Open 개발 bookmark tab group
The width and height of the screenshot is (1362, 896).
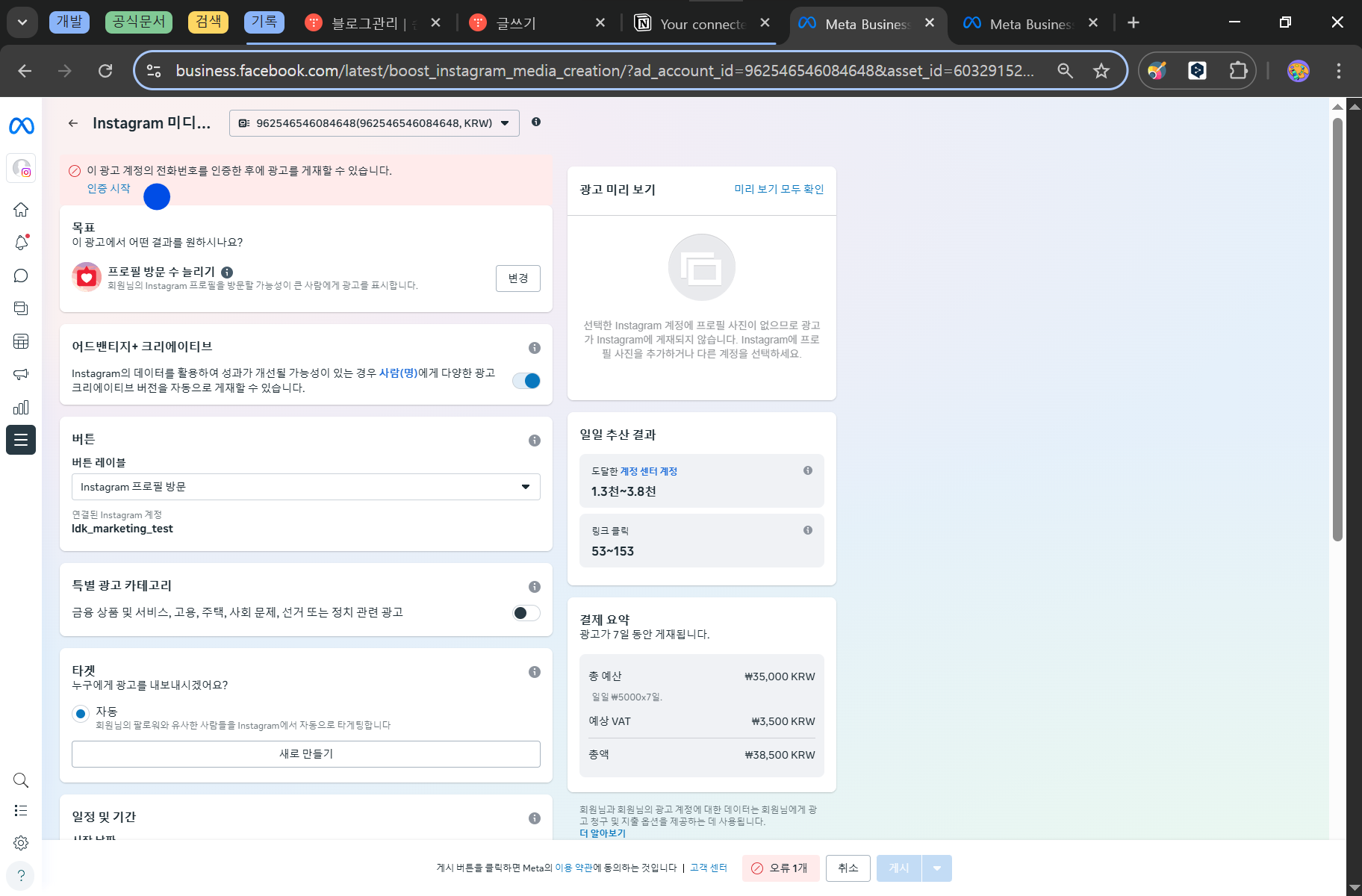(69, 22)
